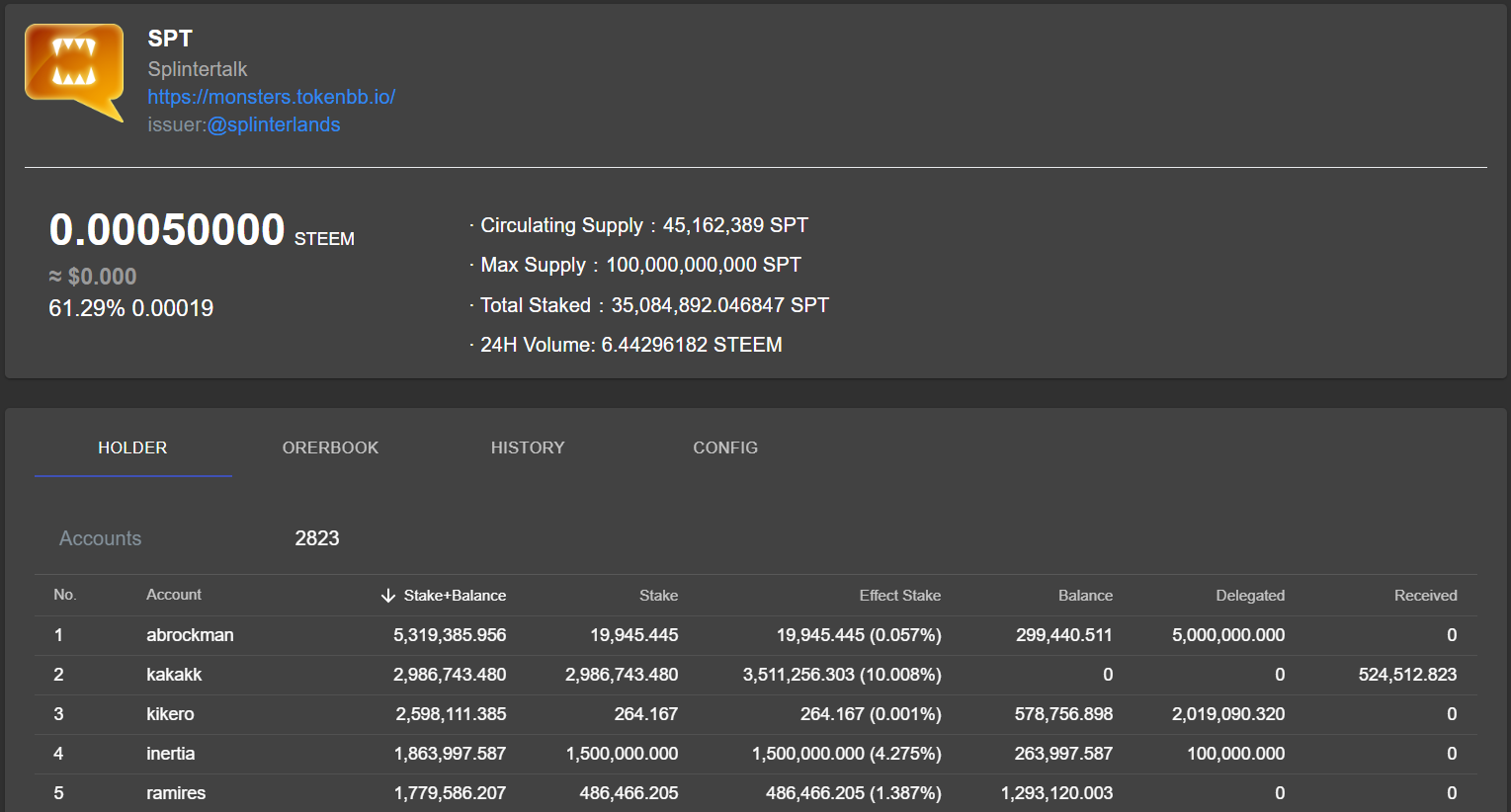Click the Total Staked 35,084,892.046847 SPT line
The width and height of the screenshot is (1511, 812).
649,305
